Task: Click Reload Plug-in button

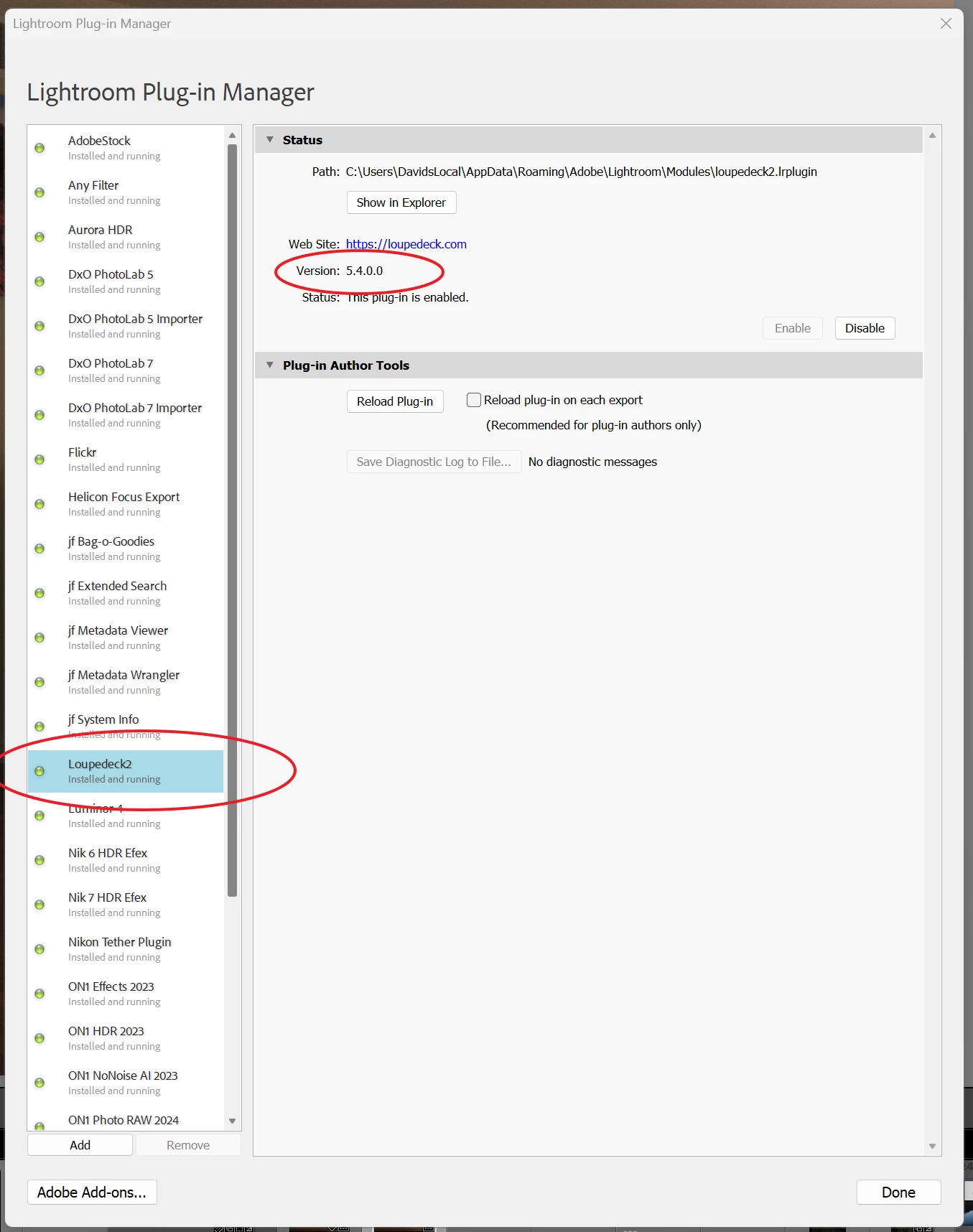Action: [x=395, y=401]
